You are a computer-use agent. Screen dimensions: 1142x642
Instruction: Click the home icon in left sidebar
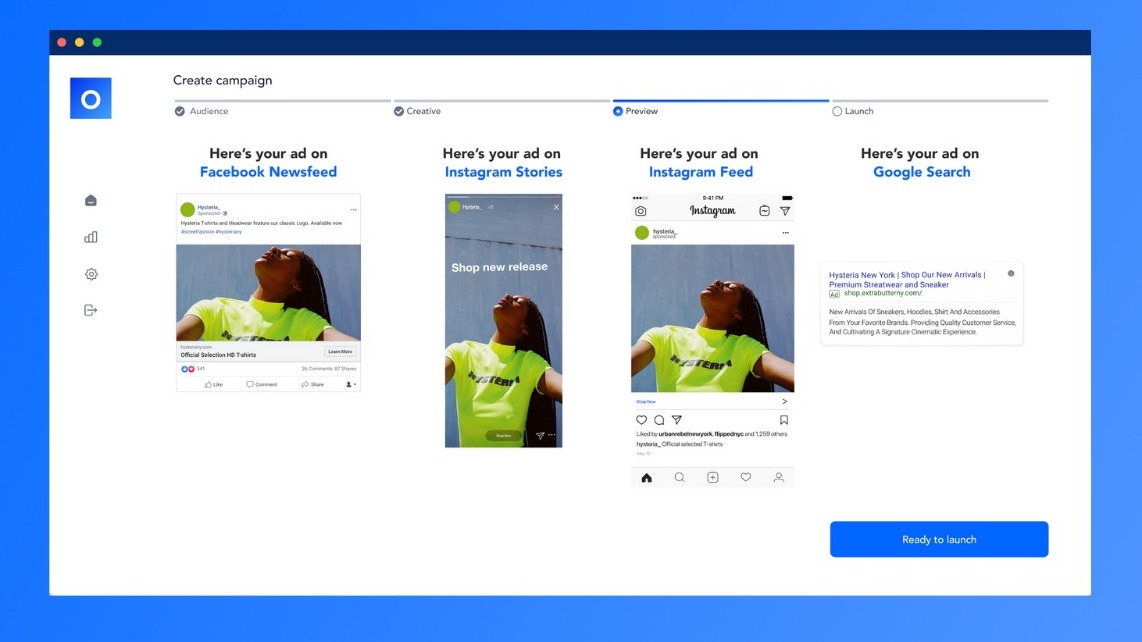(91, 201)
